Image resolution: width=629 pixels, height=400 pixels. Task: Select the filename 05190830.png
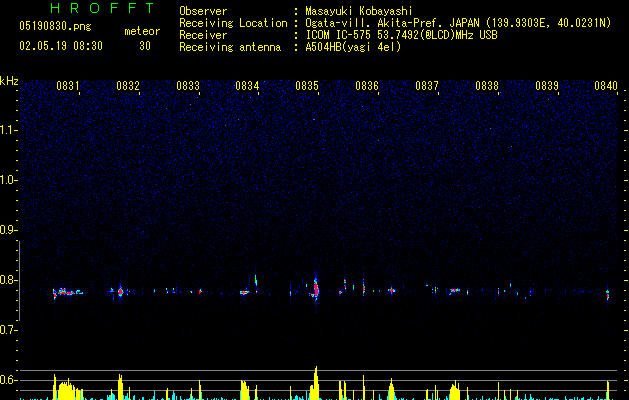[55, 27]
